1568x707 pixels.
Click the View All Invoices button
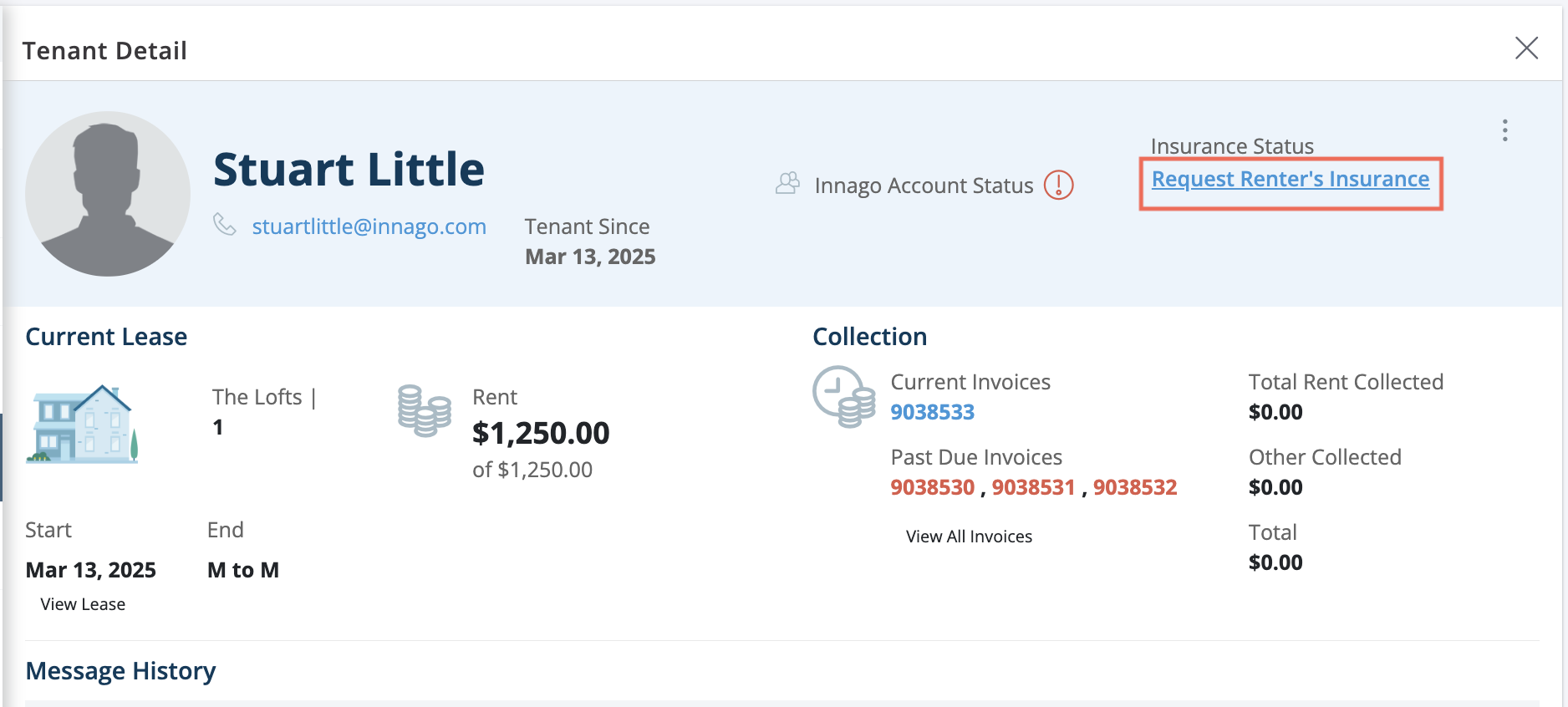coord(969,537)
